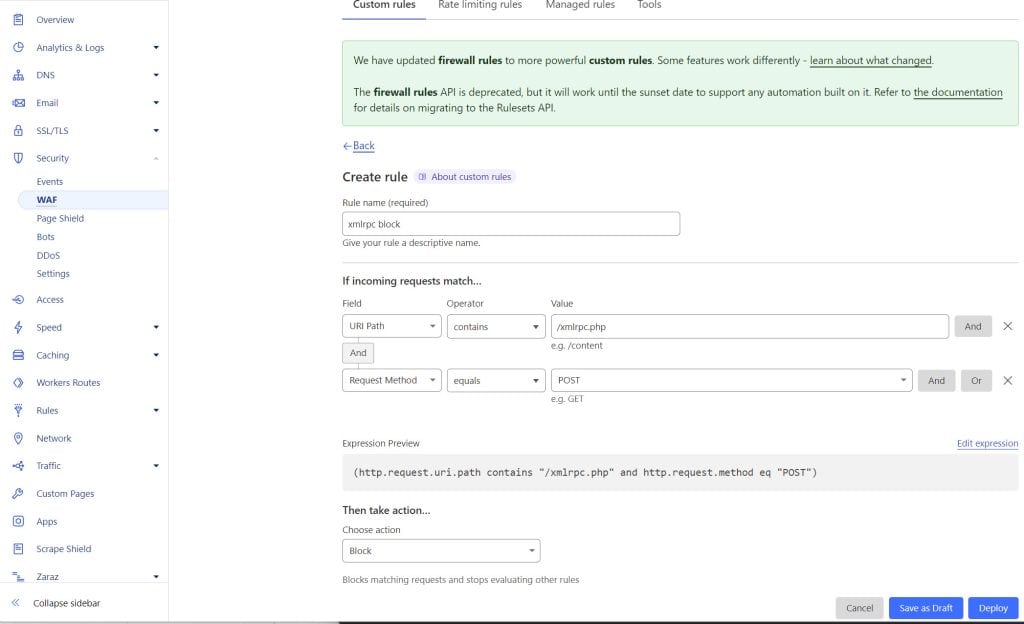This screenshot has width=1024, height=624.
Task: Click the SSL/TLS lock icon
Action: point(18,131)
